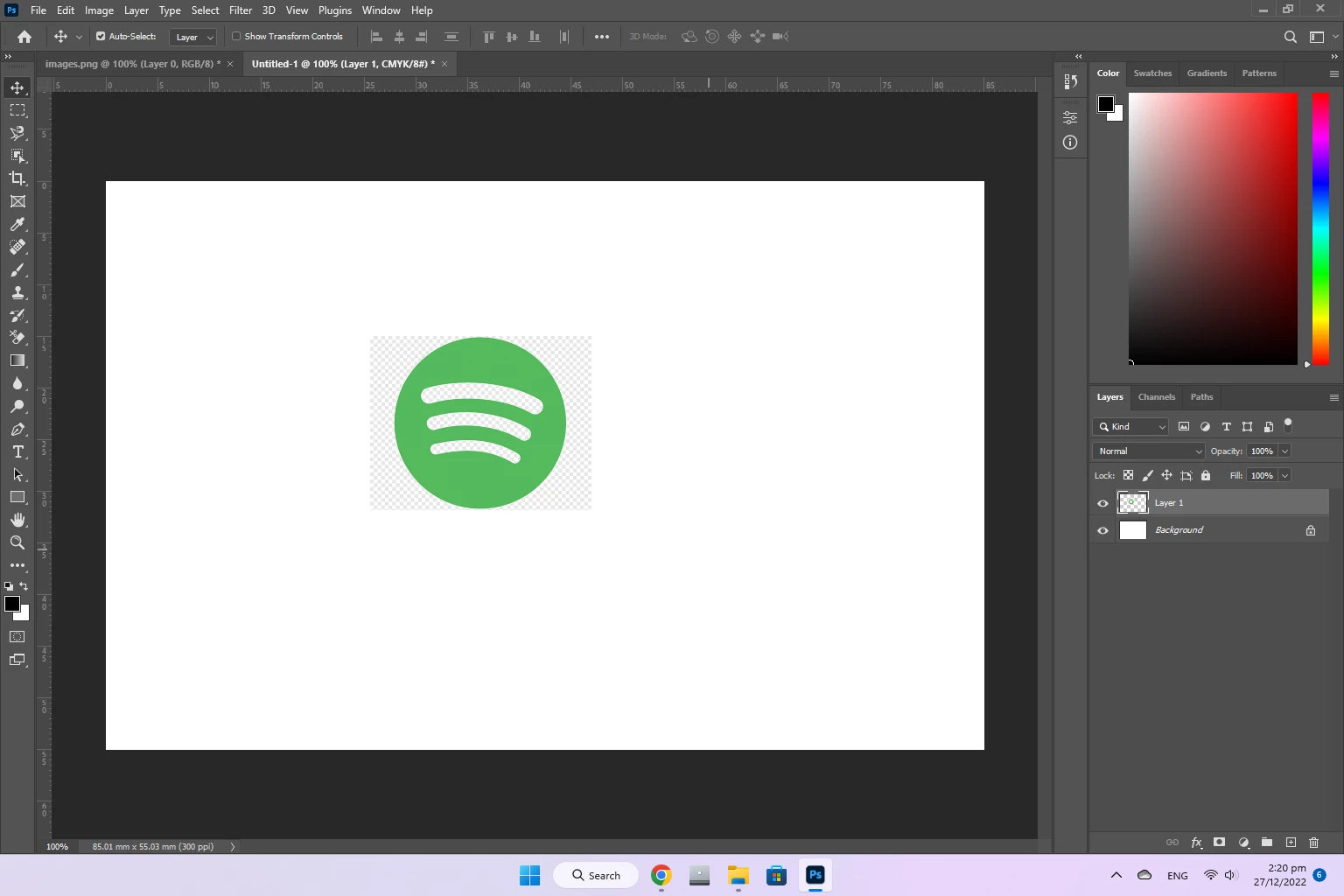Add a layer mask

point(1219,843)
